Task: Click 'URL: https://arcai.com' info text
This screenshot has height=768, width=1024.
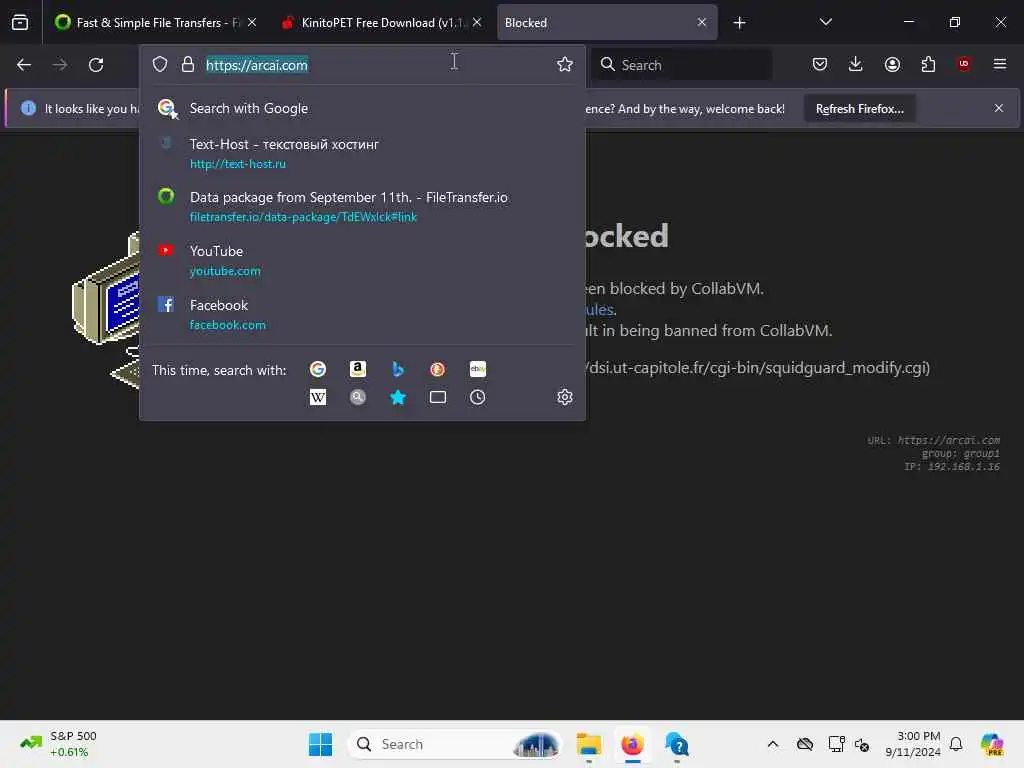Action: 933,440
